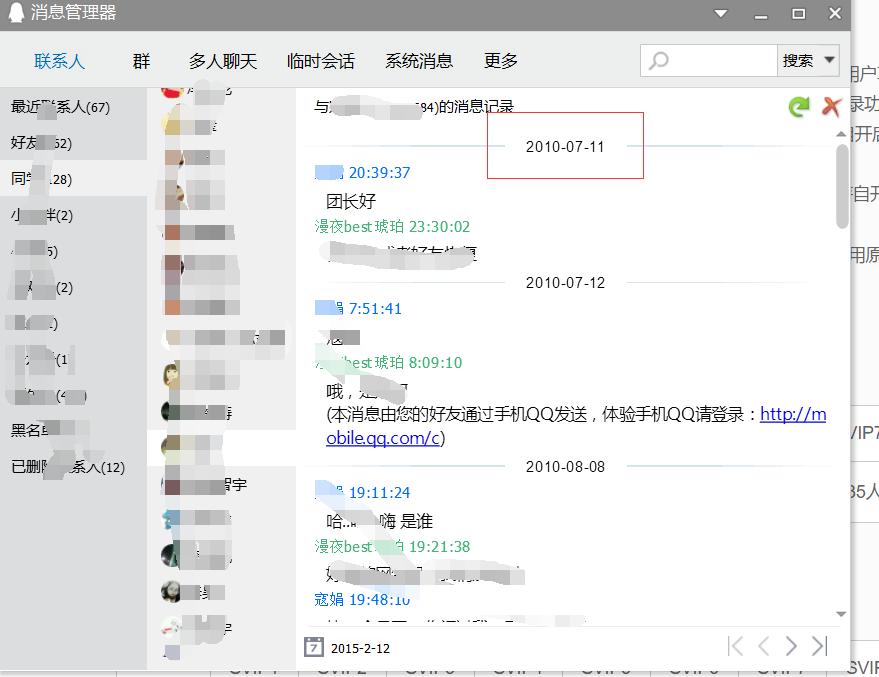Viewport: 879px width, 677px height.
Task: Click the magnifier icon in the search box
Action: tap(660, 60)
